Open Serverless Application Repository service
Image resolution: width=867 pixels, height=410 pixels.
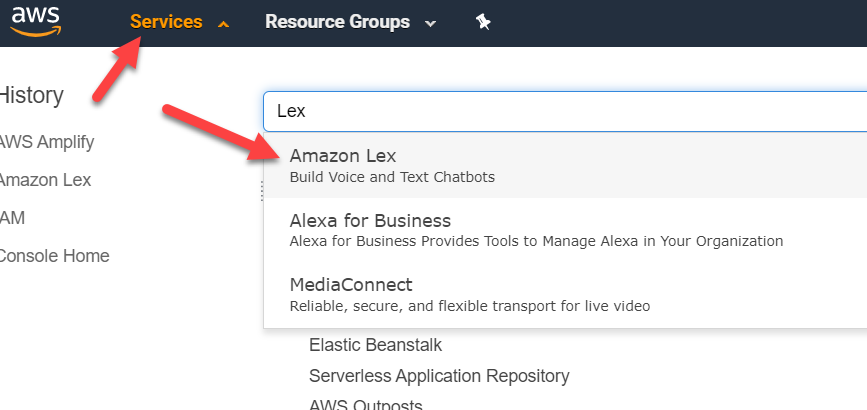click(439, 376)
